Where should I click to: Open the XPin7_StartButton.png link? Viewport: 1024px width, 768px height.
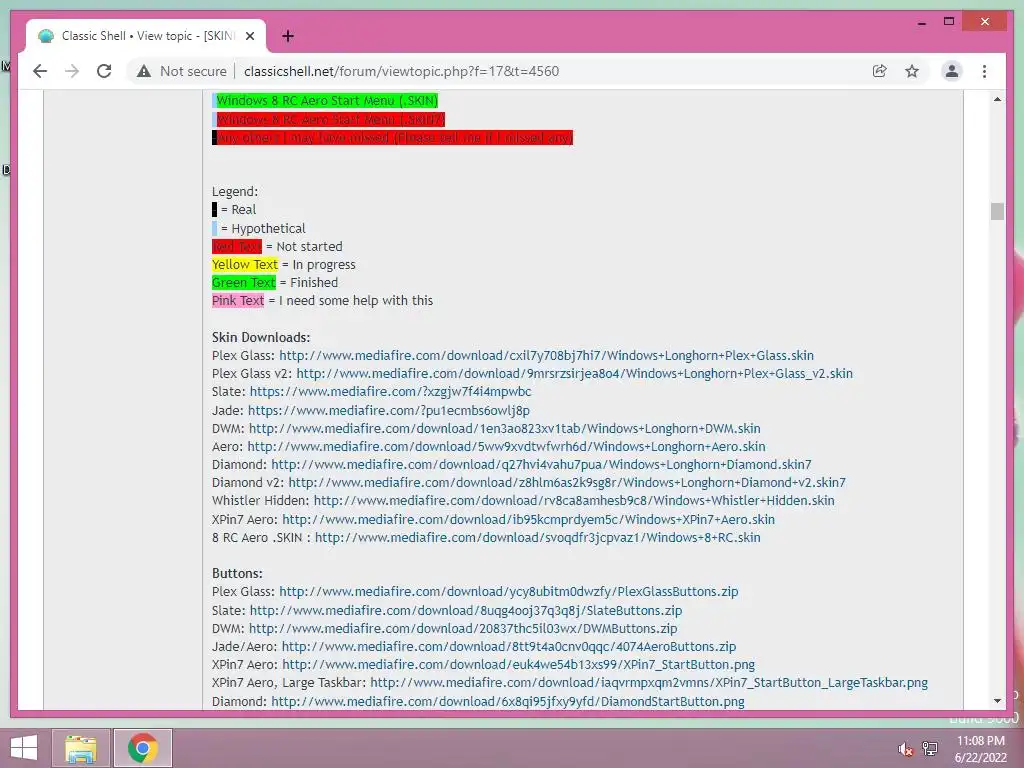519,665
